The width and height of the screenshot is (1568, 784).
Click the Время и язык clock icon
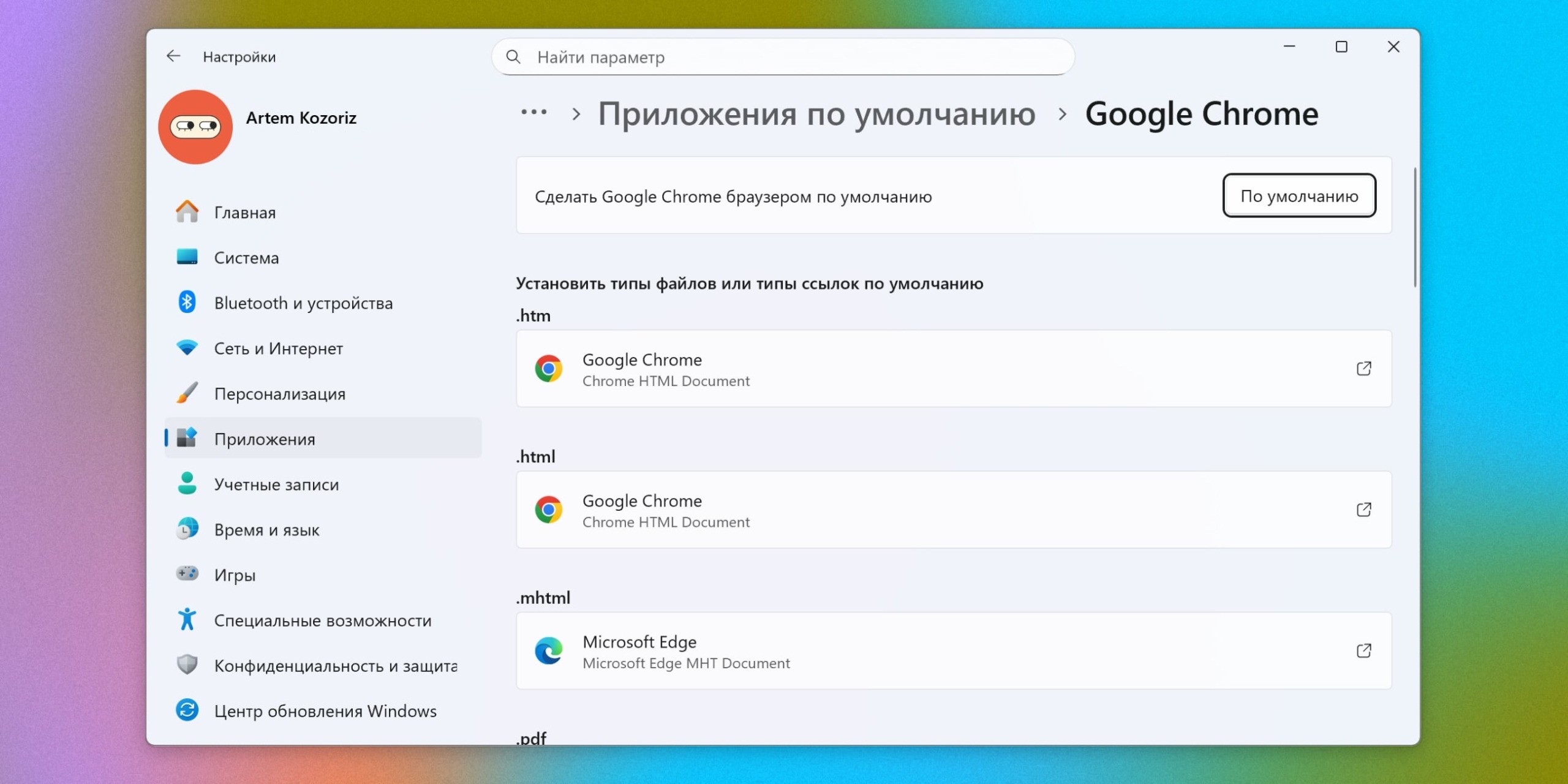tap(187, 529)
